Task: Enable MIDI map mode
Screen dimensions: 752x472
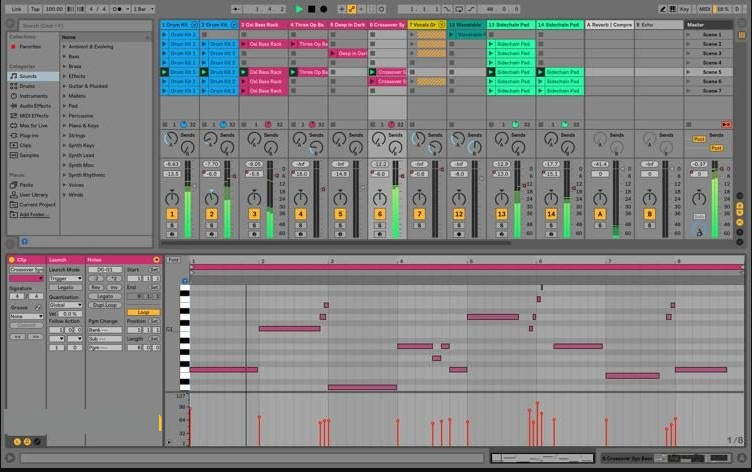Action: [704, 9]
